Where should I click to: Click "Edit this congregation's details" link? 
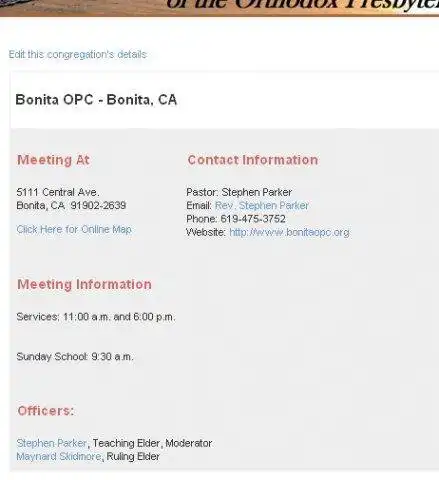tap(77, 54)
